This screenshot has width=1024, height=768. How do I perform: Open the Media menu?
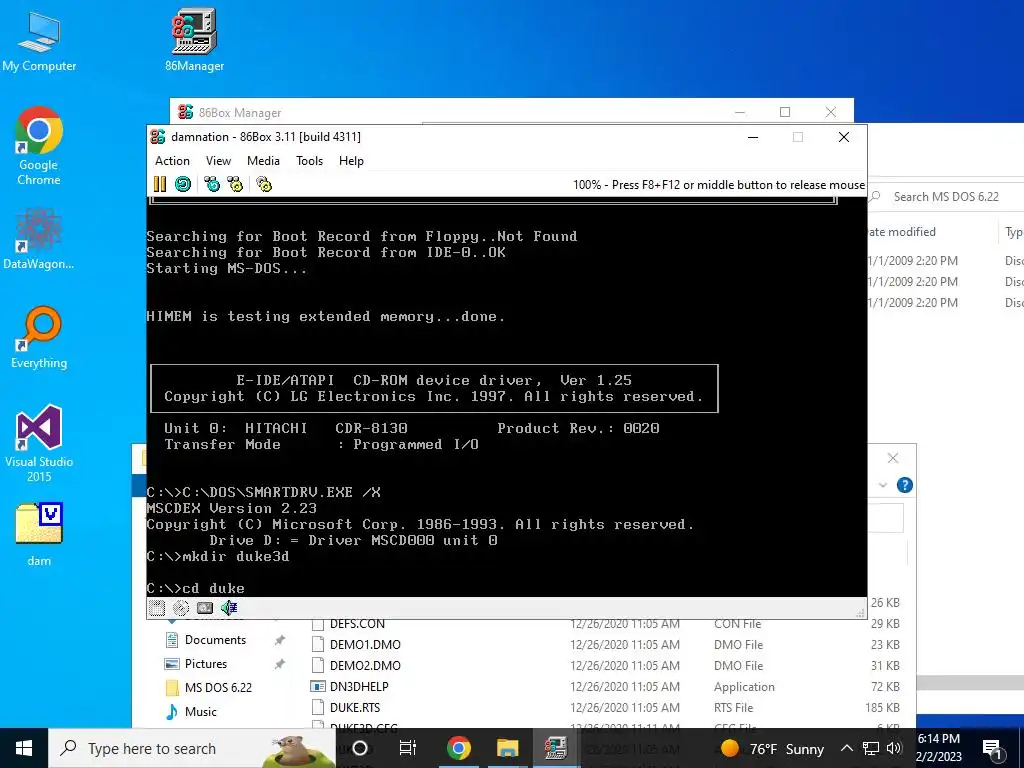[263, 161]
